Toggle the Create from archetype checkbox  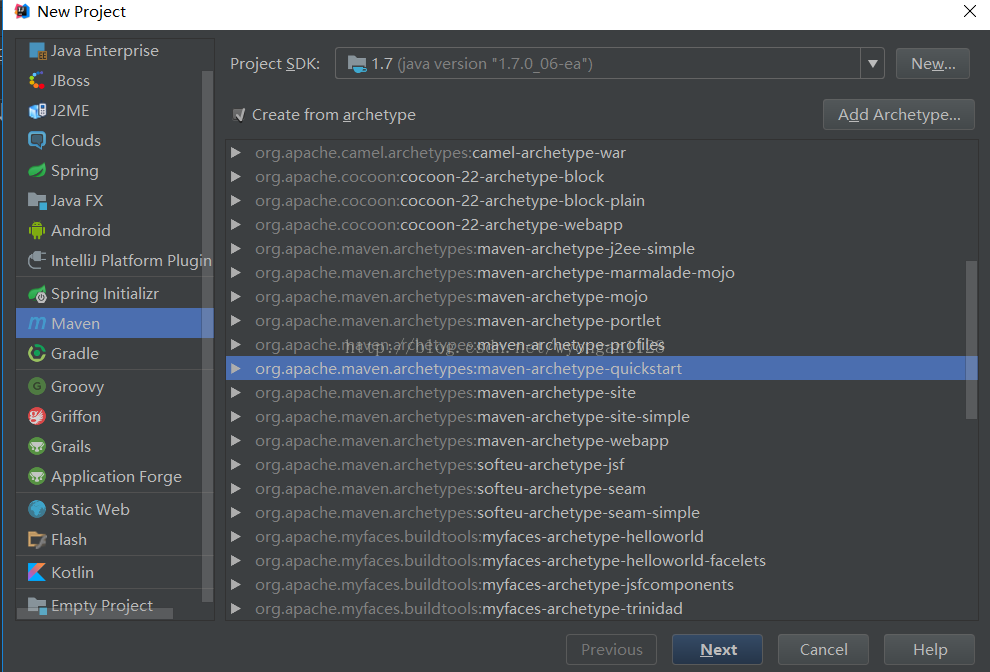239,115
